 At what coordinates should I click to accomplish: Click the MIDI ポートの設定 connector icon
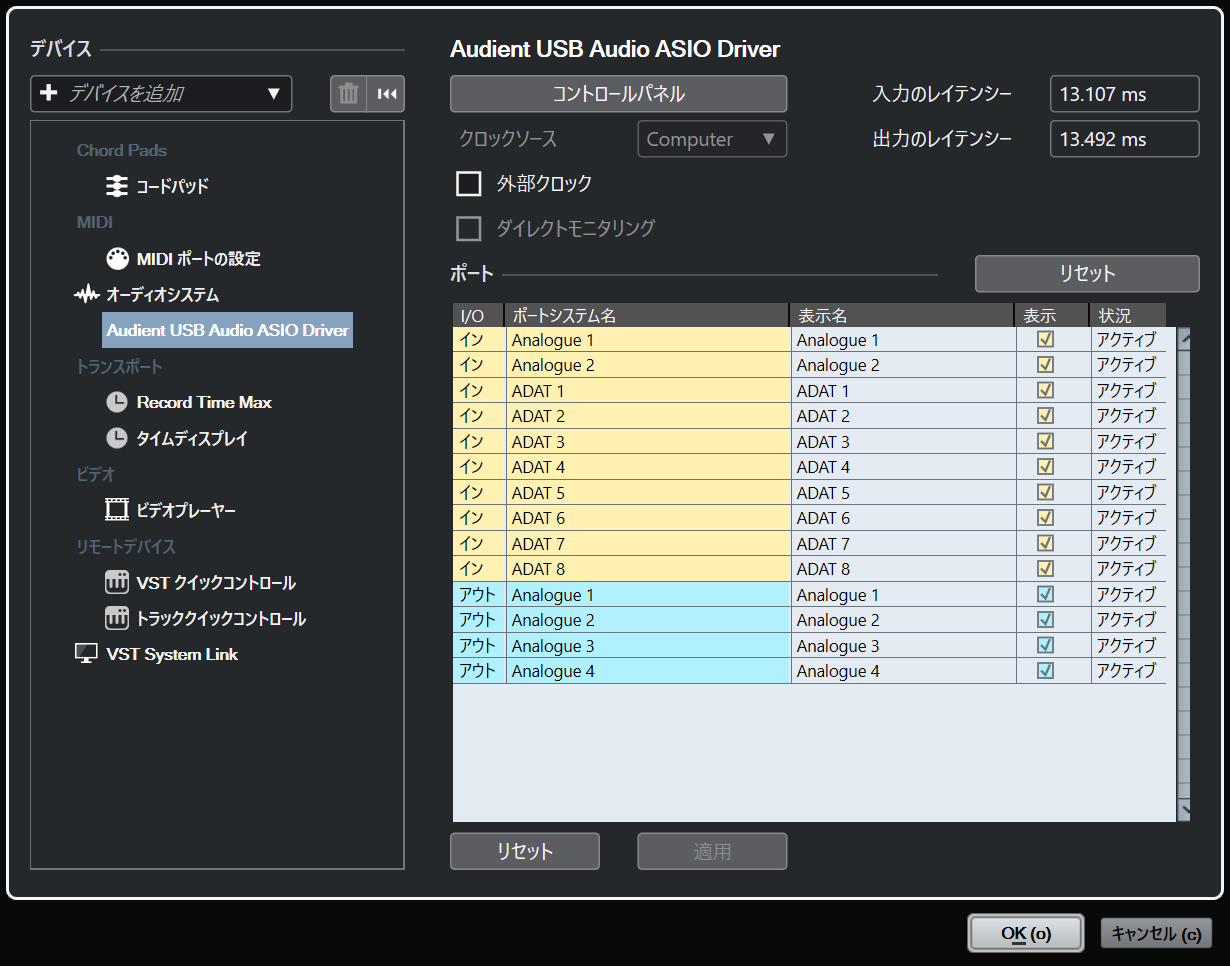(118, 258)
